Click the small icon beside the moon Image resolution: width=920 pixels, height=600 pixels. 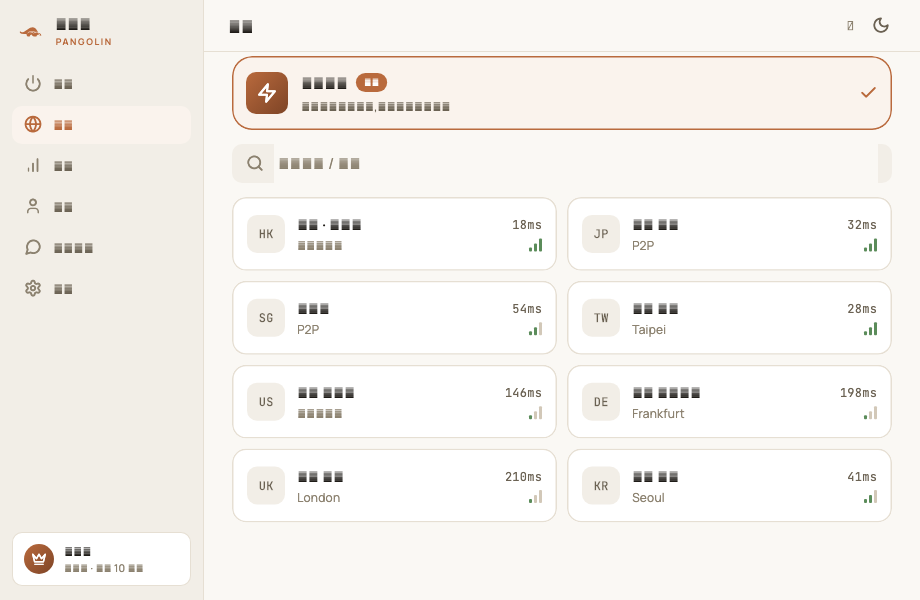click(850, 25)
